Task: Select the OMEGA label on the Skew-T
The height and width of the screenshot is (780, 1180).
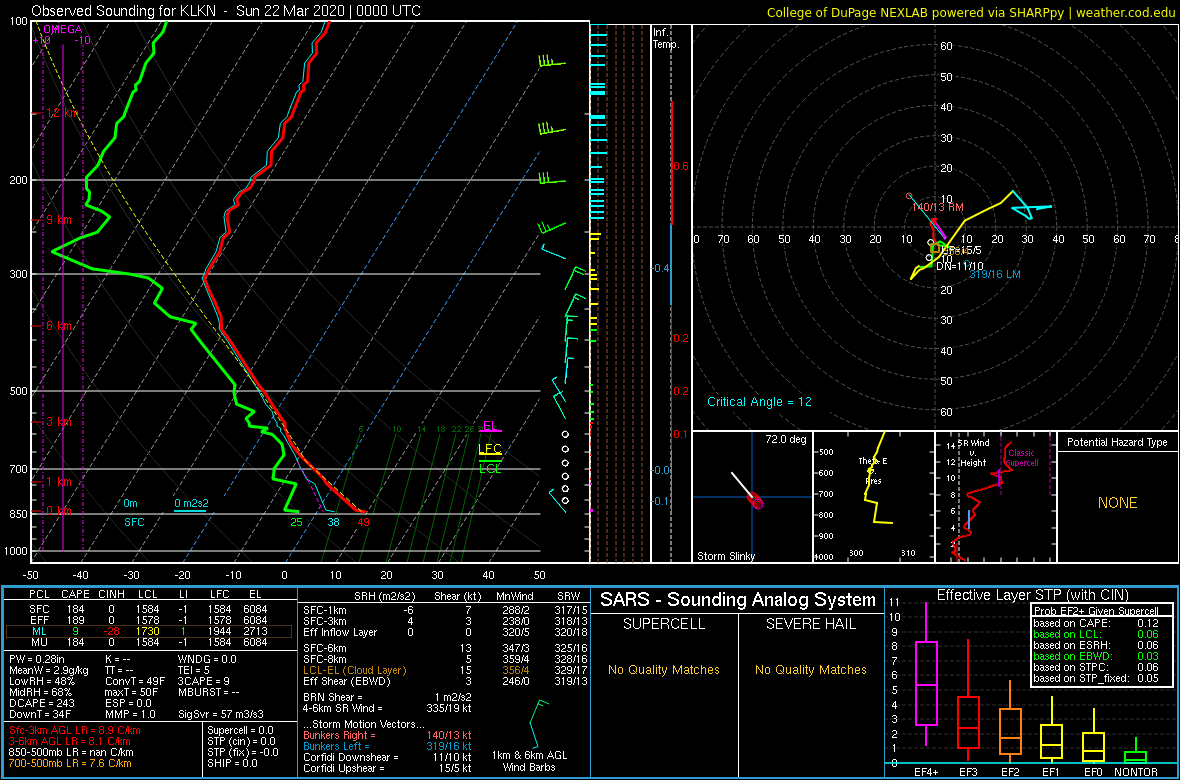Action: tap(62, 29)
